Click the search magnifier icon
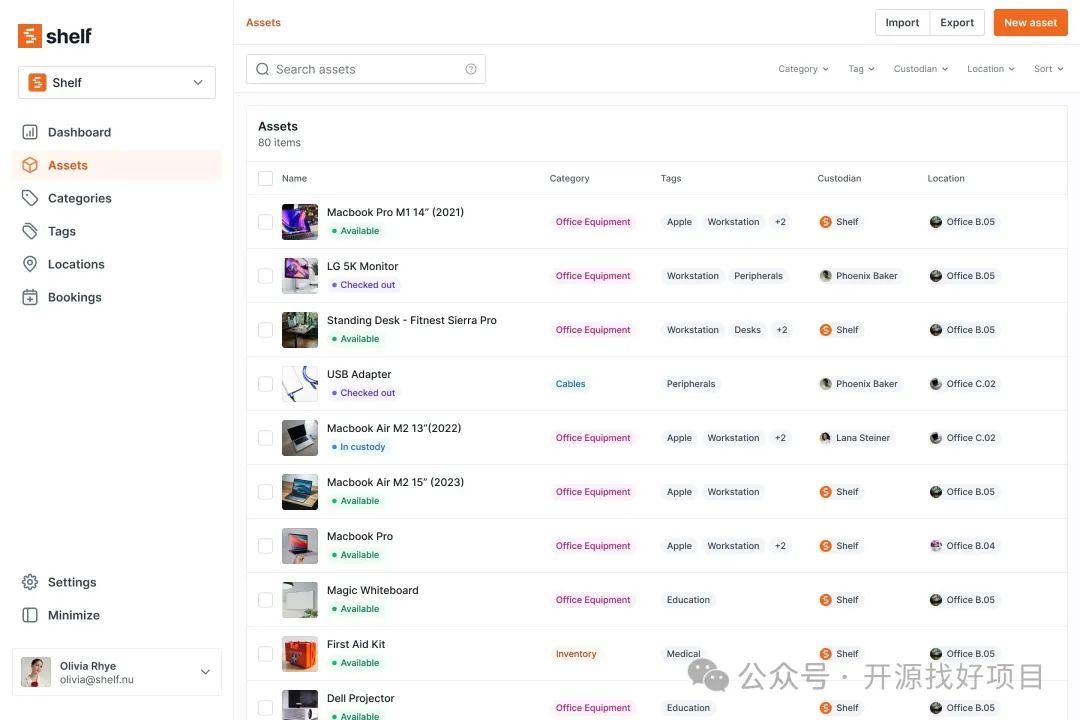Screen dimensions: 1080x720 [x=262, y=69]
